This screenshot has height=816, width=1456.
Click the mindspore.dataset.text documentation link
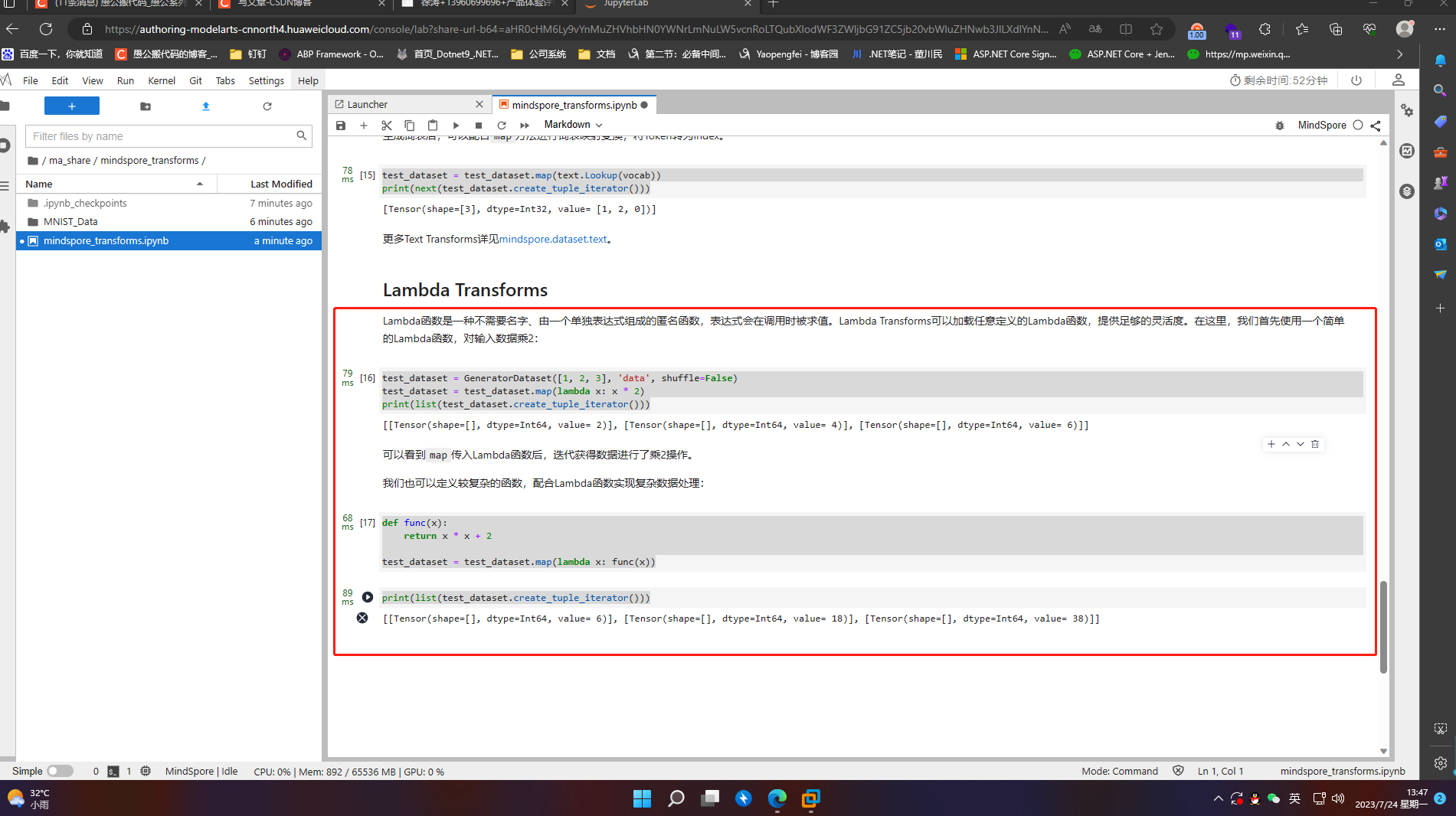(x=553, y=239)
